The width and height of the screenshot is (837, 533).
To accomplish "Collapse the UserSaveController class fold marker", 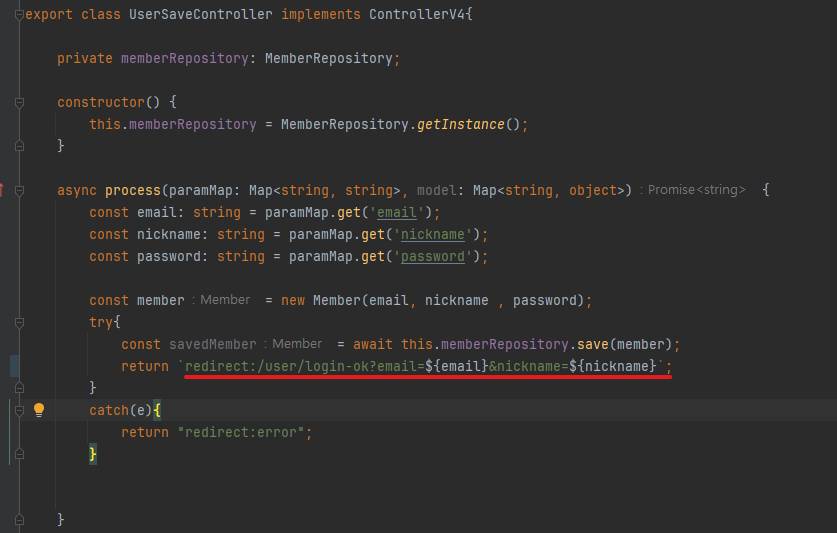I will tap(19, 15).
